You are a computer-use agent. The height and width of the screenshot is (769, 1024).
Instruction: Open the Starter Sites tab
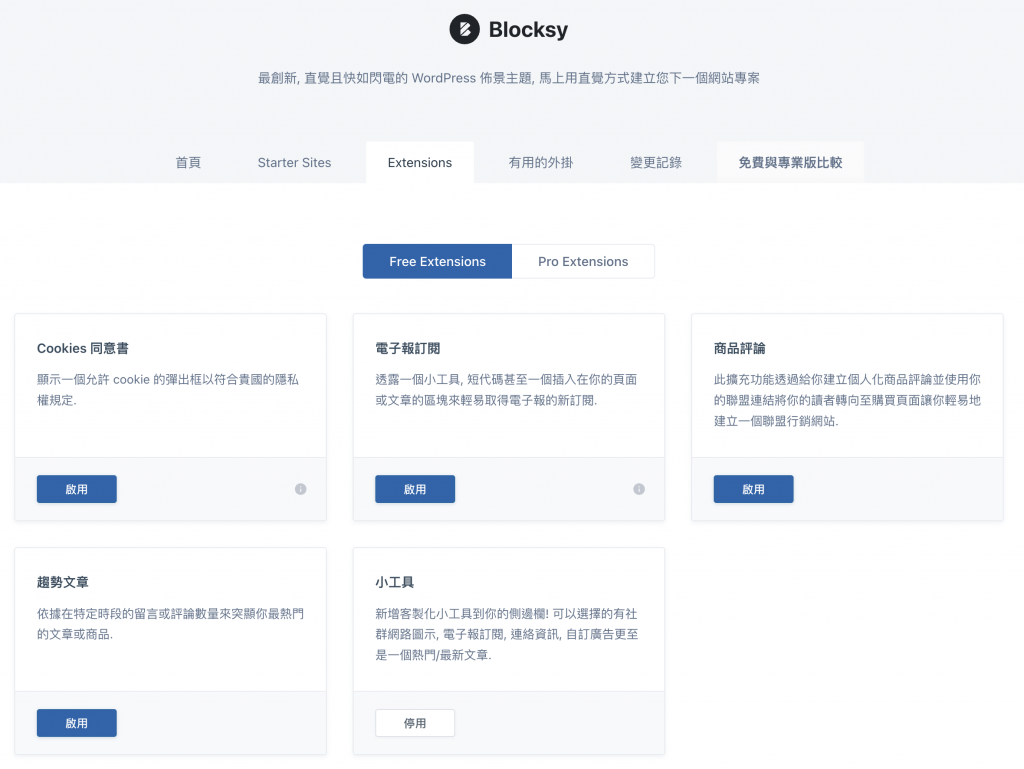pos(294,163)
